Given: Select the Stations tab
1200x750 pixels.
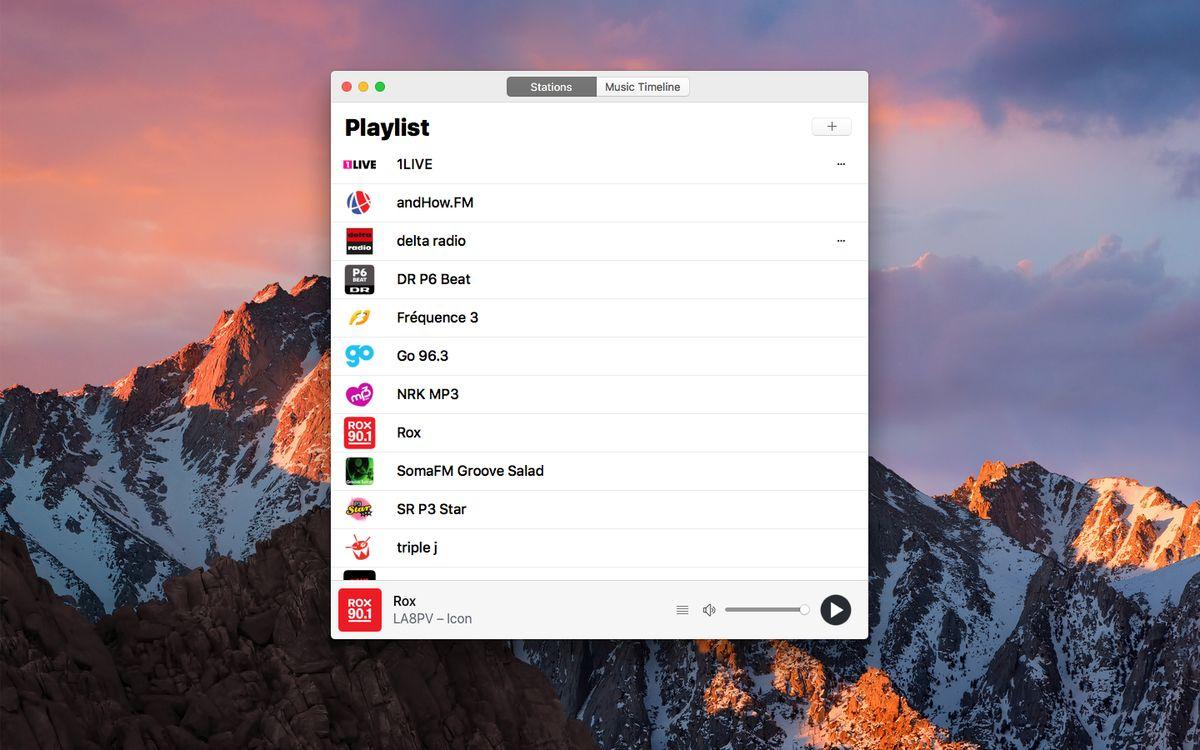Looking at the screenshot, I should click(551, 87).
